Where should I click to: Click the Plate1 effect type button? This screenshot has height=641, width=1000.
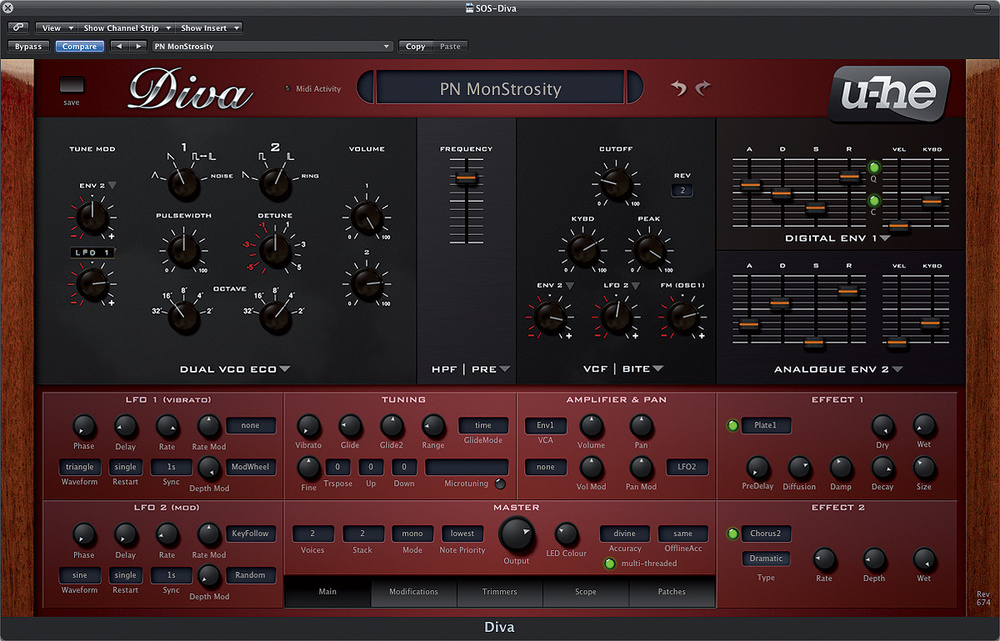point(765,425)
